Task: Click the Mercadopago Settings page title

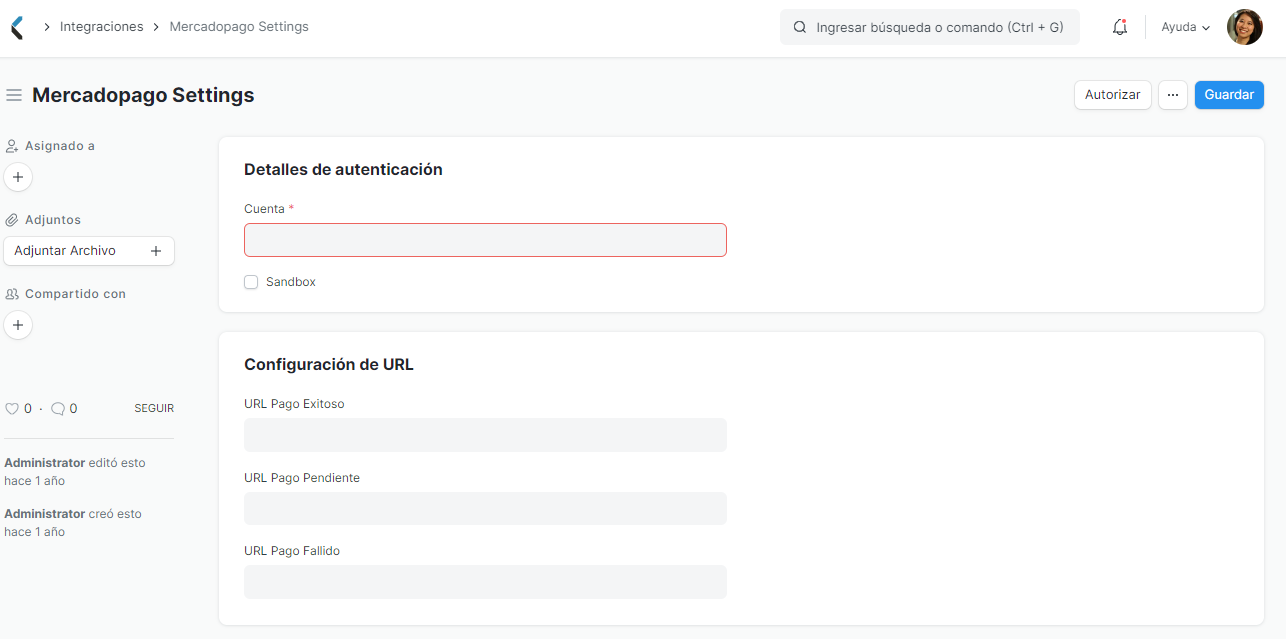Action: pos(143,95)
